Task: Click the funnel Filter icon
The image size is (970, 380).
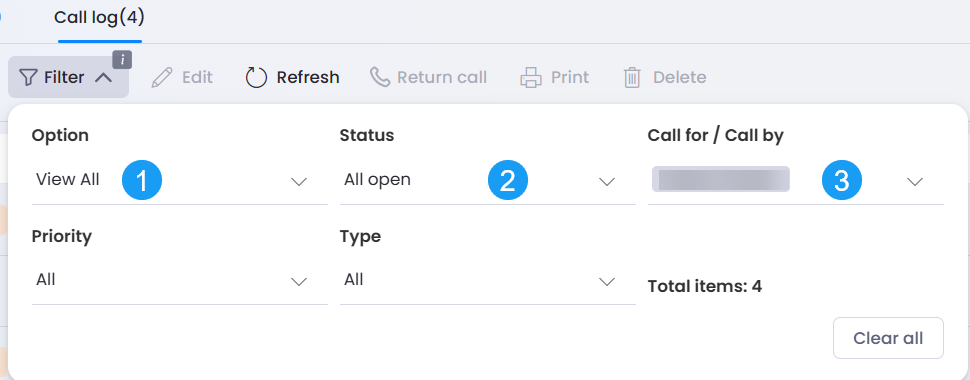Action: [28, 77]
